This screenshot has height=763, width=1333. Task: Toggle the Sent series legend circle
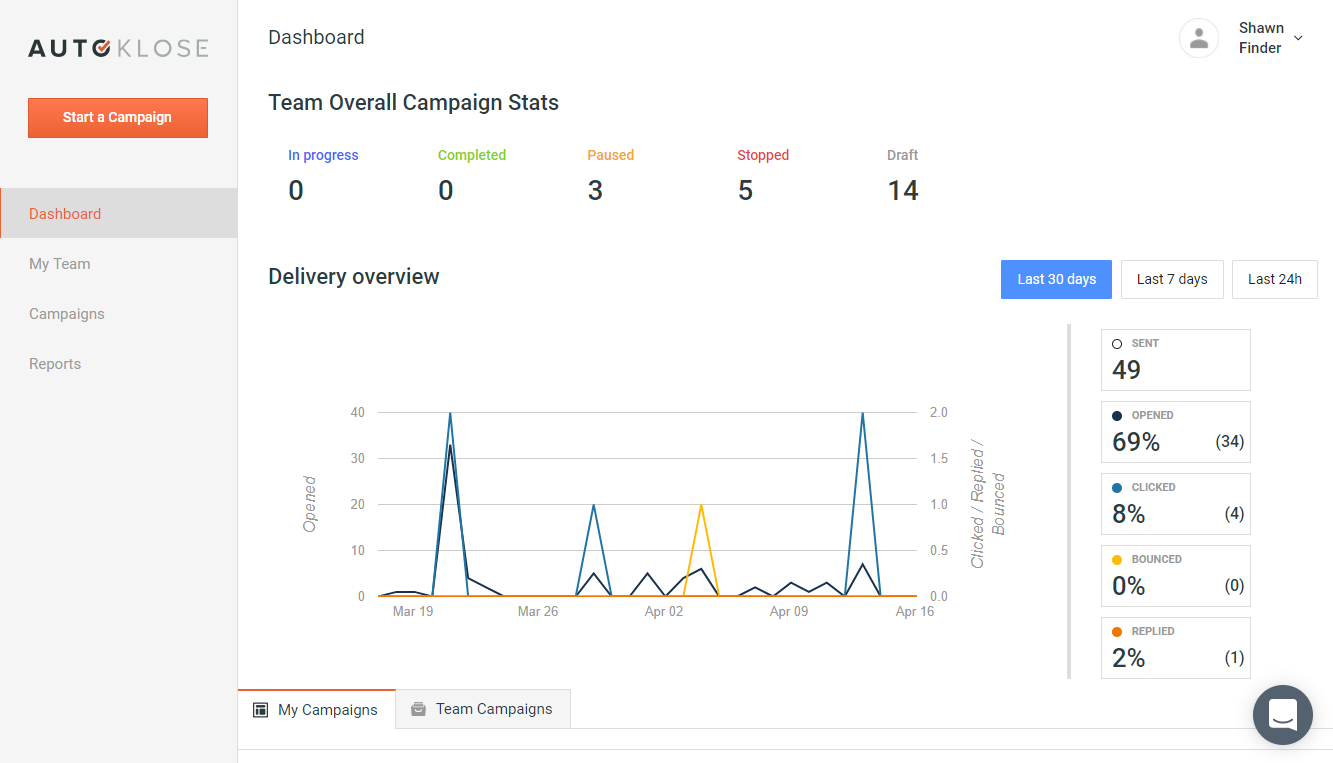tap(1117, 344)
